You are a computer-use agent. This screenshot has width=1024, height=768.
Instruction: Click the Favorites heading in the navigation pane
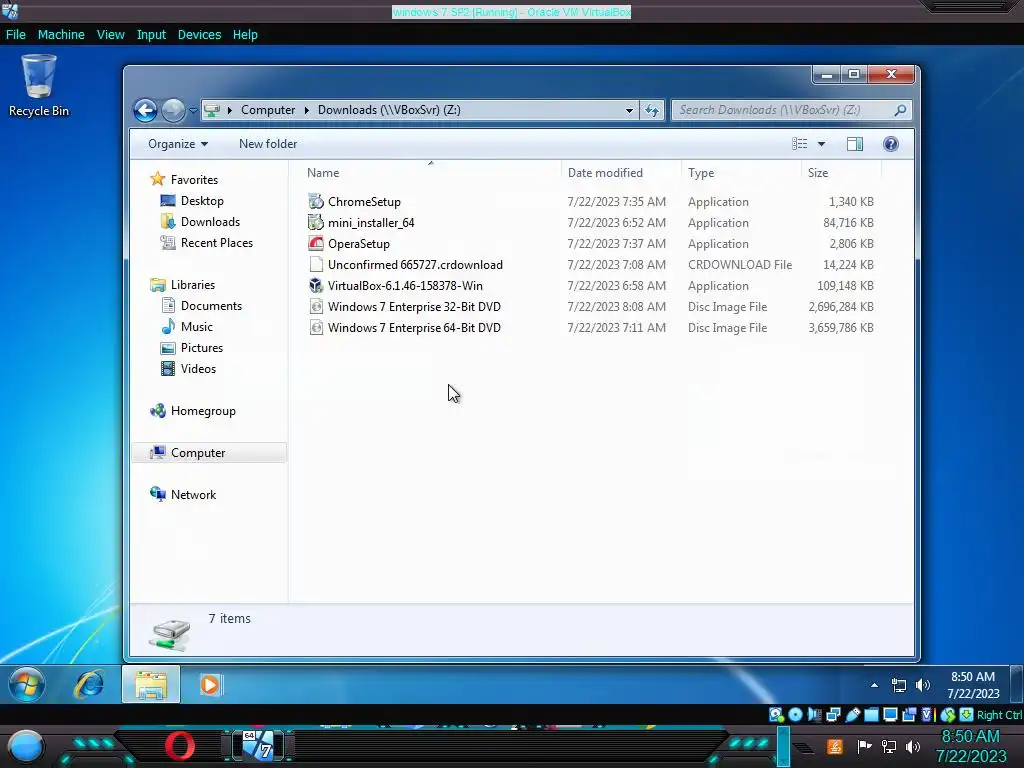[x=193, y=180]
